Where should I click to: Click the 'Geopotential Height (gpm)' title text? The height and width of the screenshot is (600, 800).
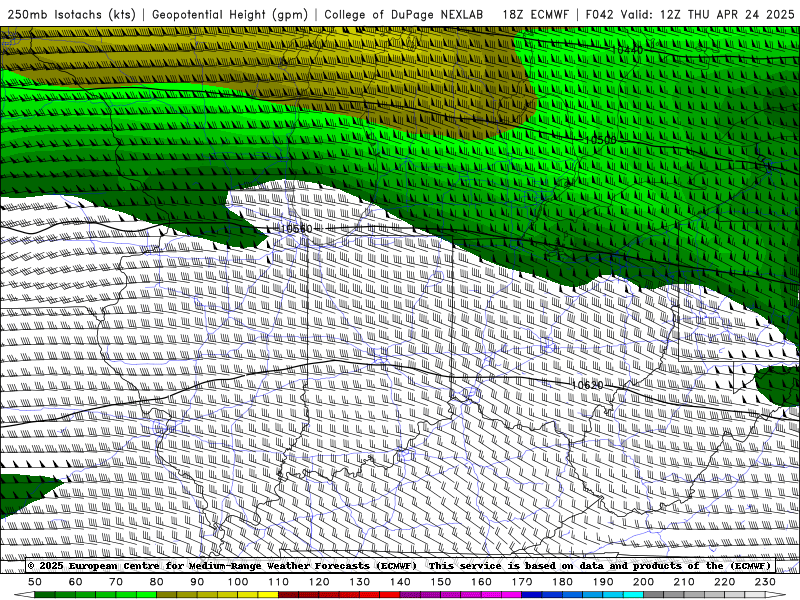point(230,14)
